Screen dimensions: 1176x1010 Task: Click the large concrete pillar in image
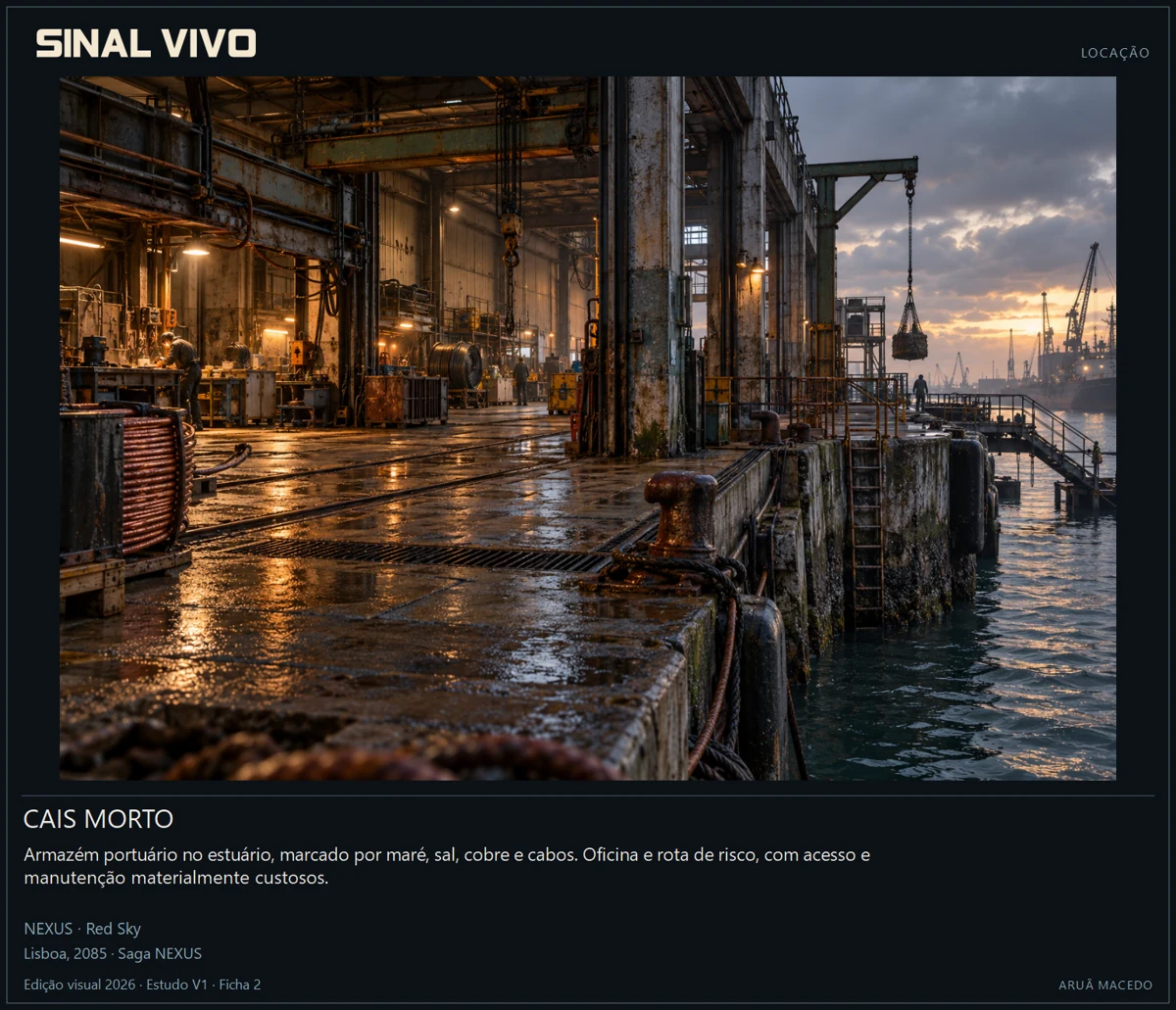point(644,266)
